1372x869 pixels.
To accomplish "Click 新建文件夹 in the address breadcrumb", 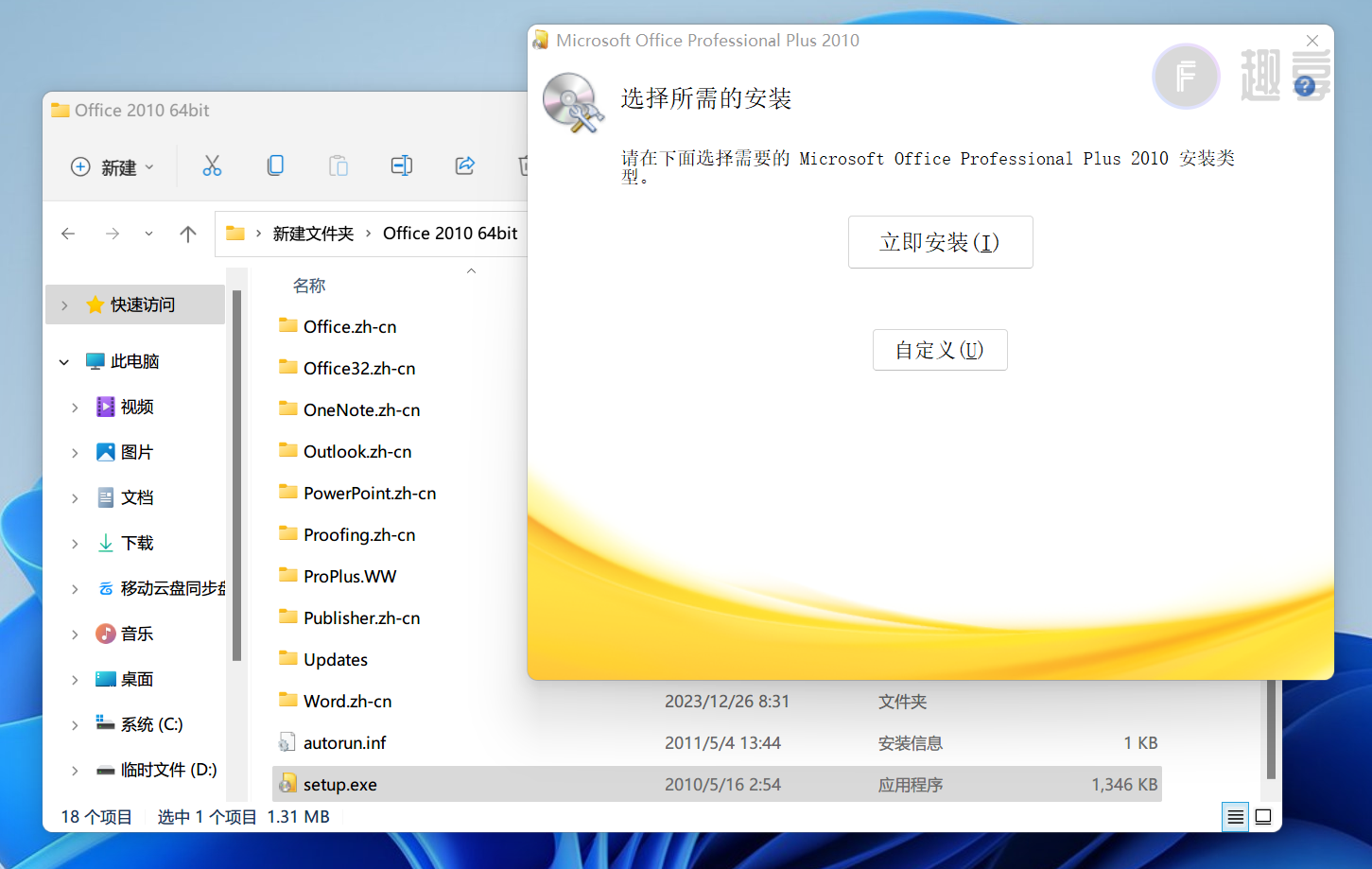I will [313, 234].
